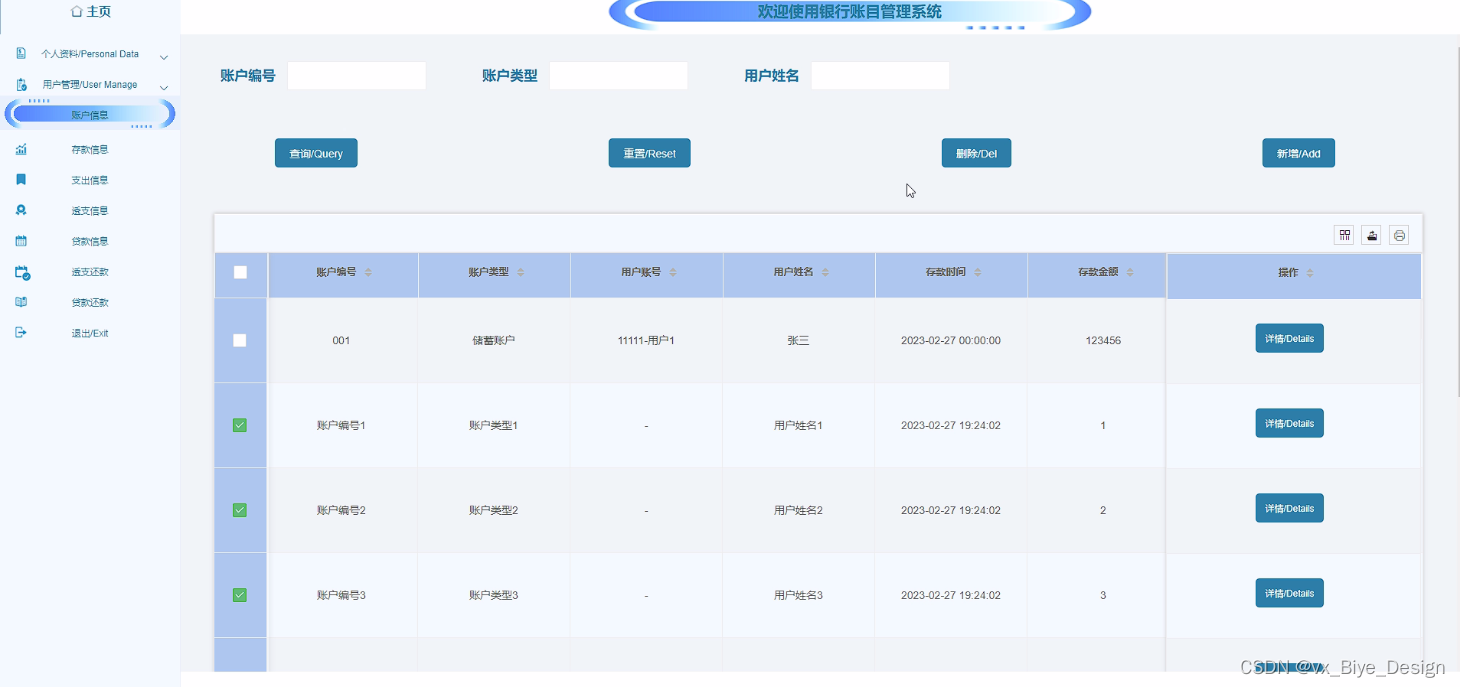Collapse the 用户管理/User Manage chevron

pyautogui.click(x=164, y=87)
